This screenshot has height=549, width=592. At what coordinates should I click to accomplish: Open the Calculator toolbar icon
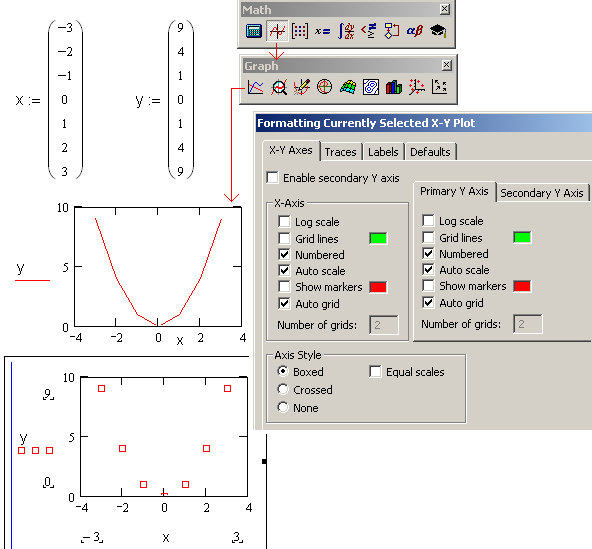click(x=254, y=31)
